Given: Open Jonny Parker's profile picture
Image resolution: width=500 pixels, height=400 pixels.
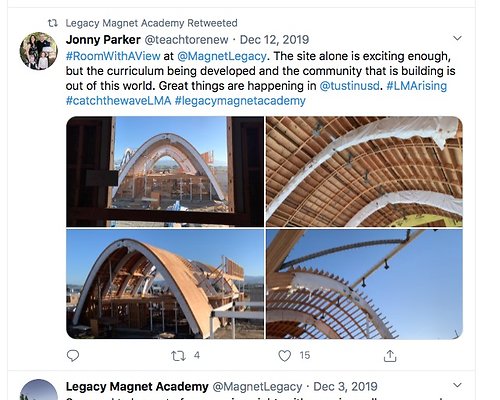Looking at the screenshot, I should tap(39, 51).
